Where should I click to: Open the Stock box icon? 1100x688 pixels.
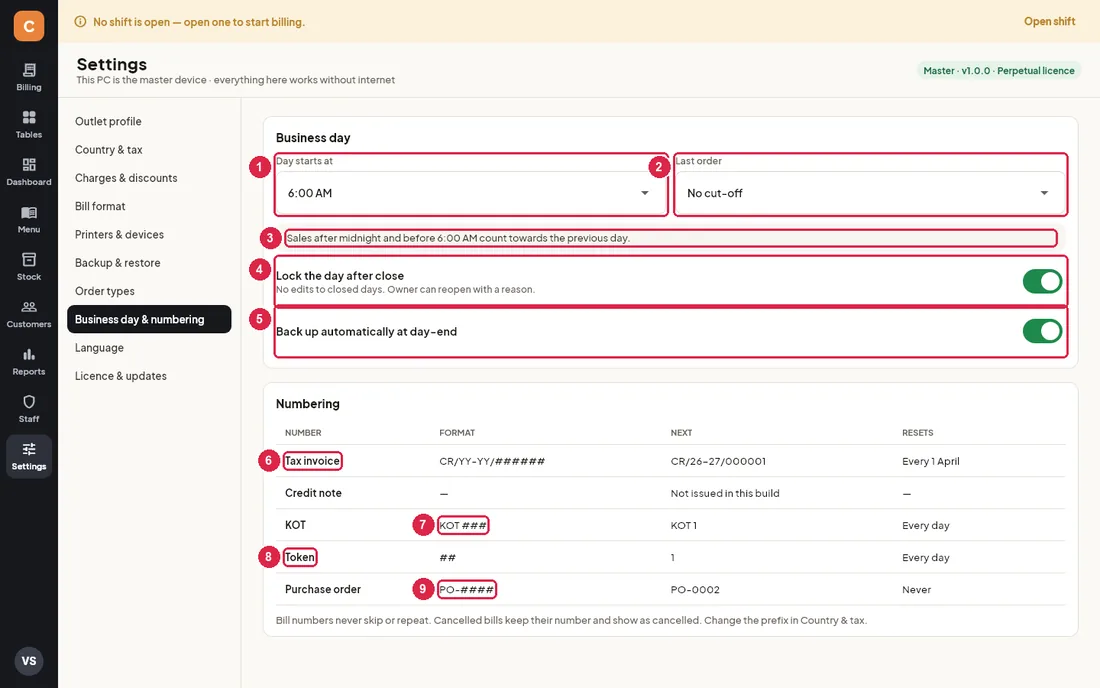[x=29, y=259]
